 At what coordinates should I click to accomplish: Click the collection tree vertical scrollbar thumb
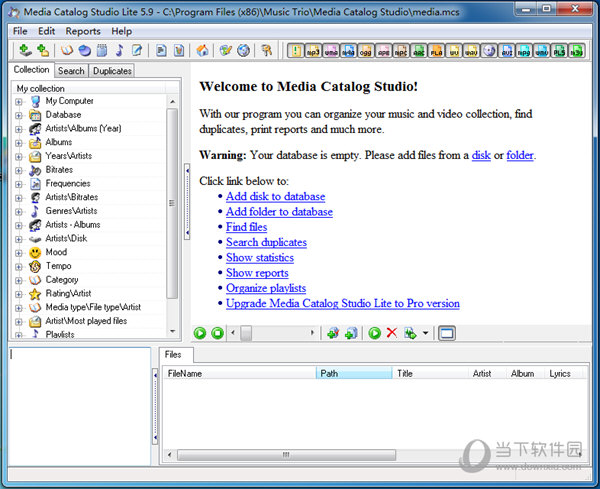point(172,204)
